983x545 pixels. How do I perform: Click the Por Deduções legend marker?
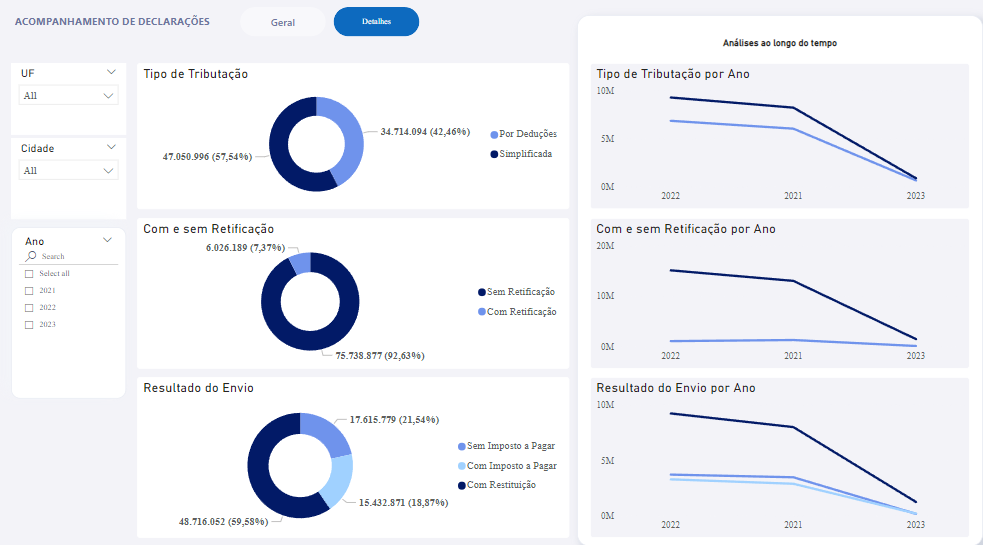[494, 134]
